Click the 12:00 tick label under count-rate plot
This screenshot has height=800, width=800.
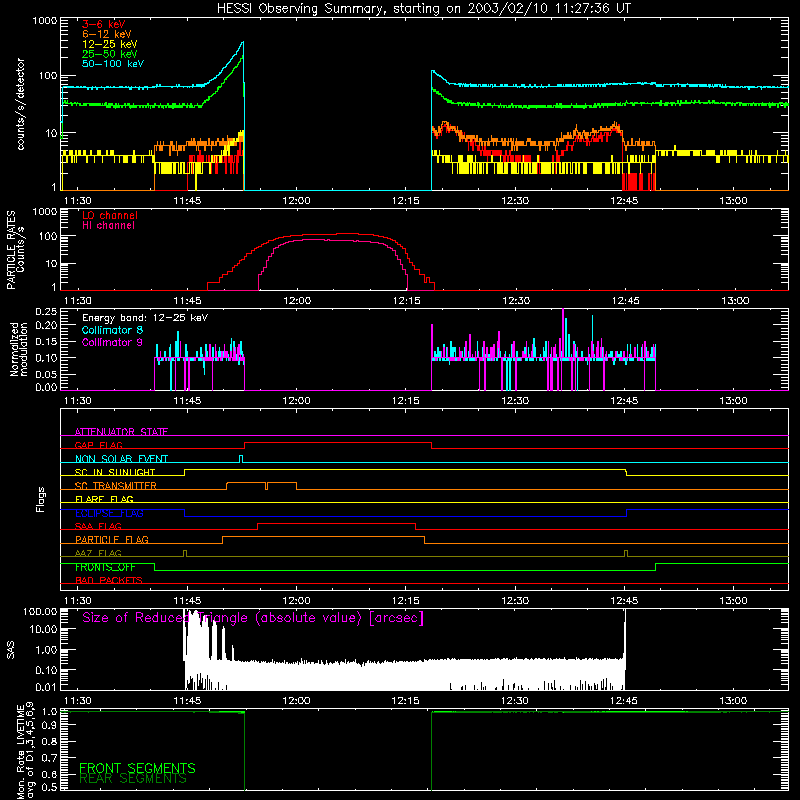point(296,201)
